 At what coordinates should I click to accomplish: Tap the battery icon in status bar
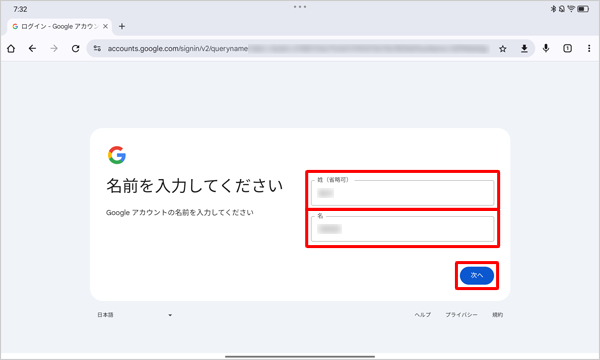pos(583,9)
